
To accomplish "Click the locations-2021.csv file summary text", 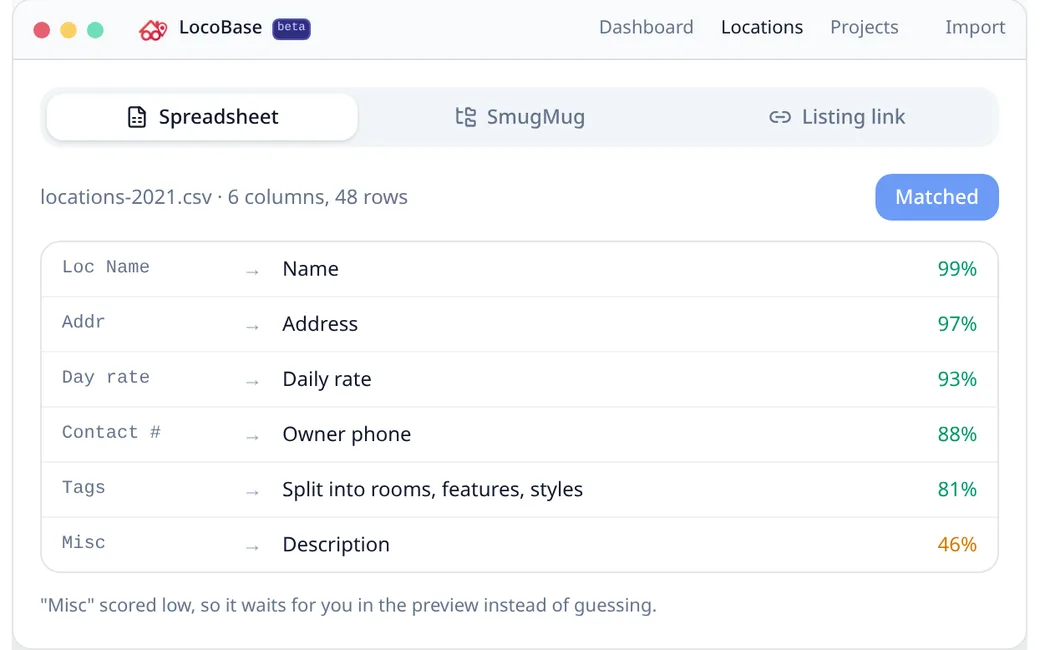I will click(224, 197).
